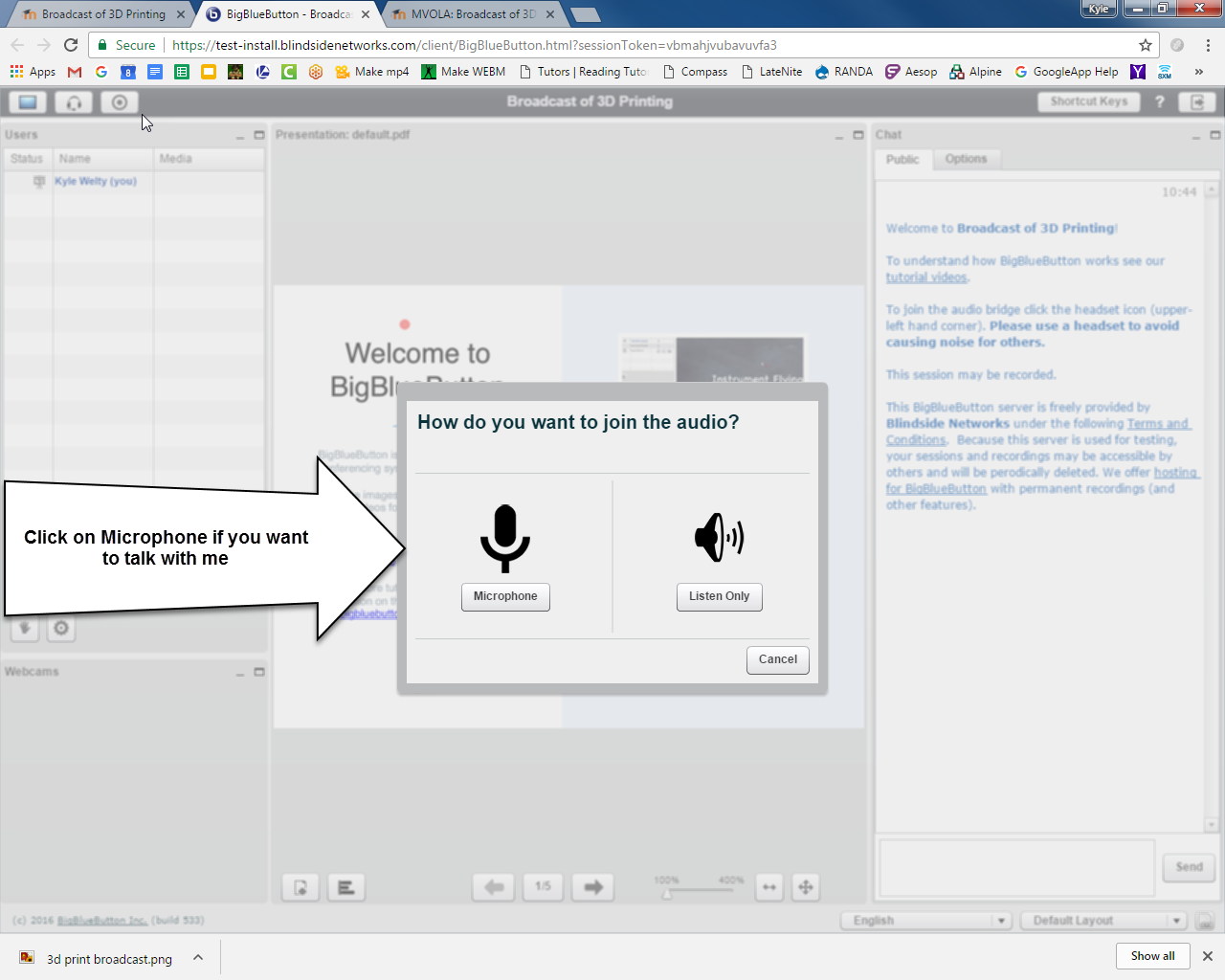
Task: Minimize the Presentation panel
Action: point(839,136)
